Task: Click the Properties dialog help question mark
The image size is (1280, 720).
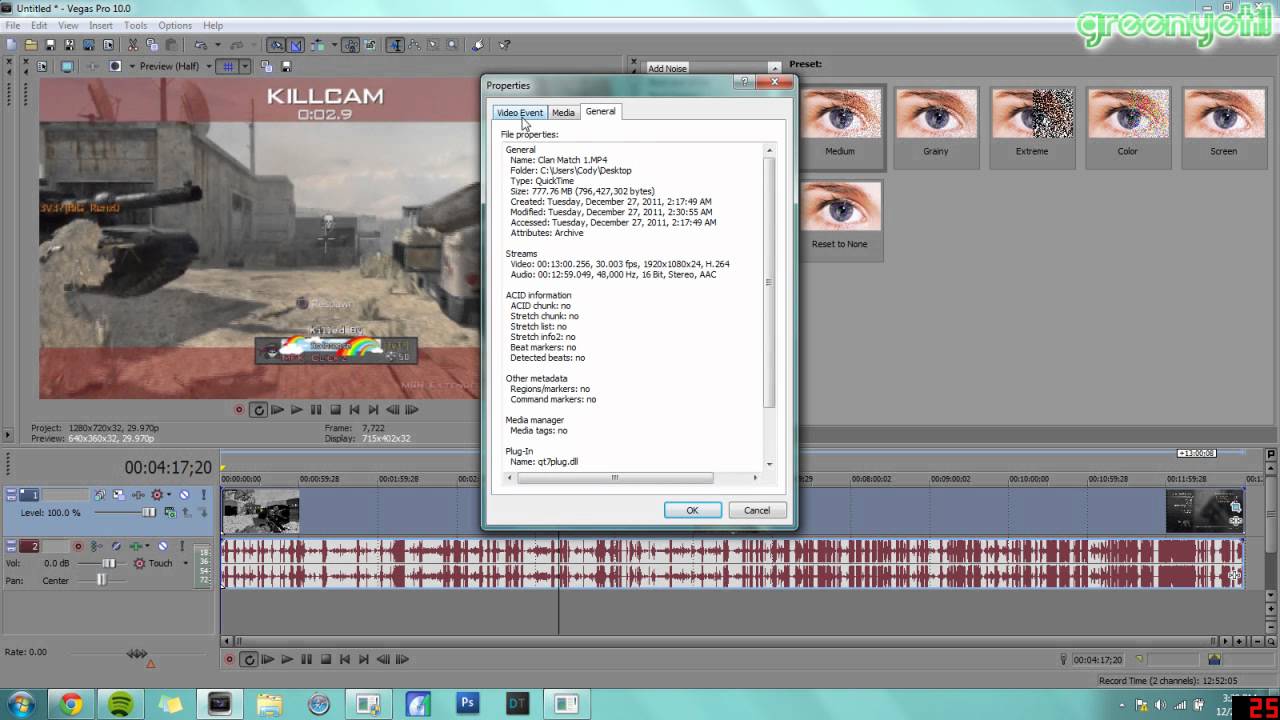Action: point(744,83)
